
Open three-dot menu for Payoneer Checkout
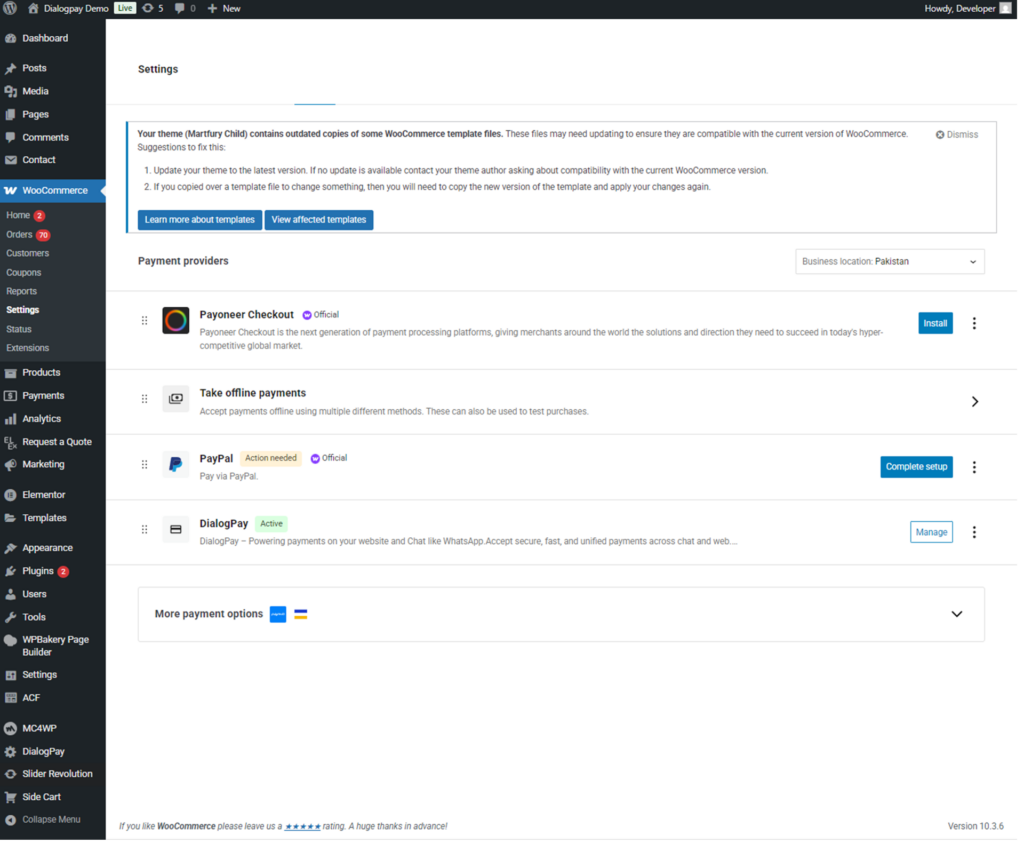point(974,323)
